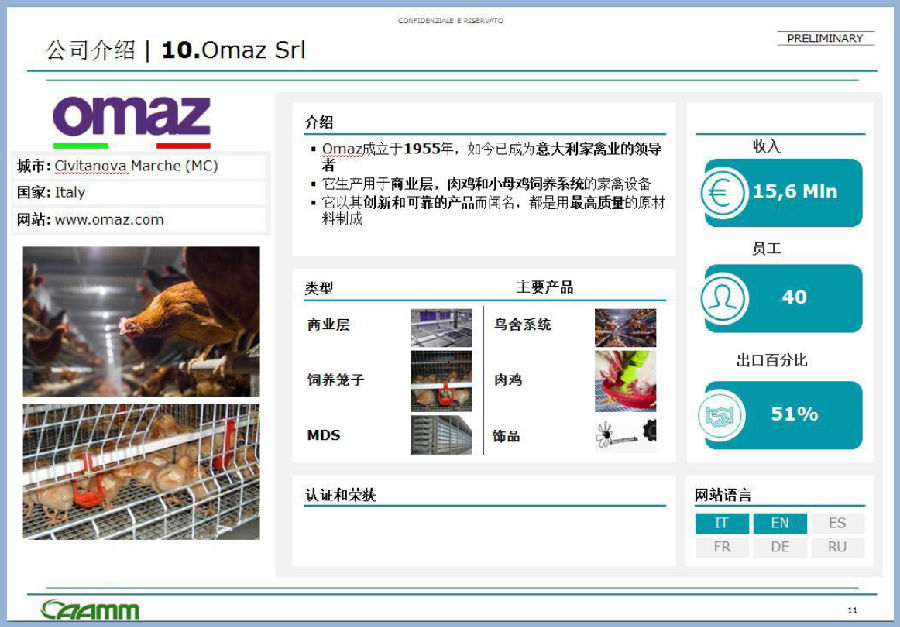This screenshot has height=627, width=900.
Task: Click the 主要产品 heading
Action: 544,287
